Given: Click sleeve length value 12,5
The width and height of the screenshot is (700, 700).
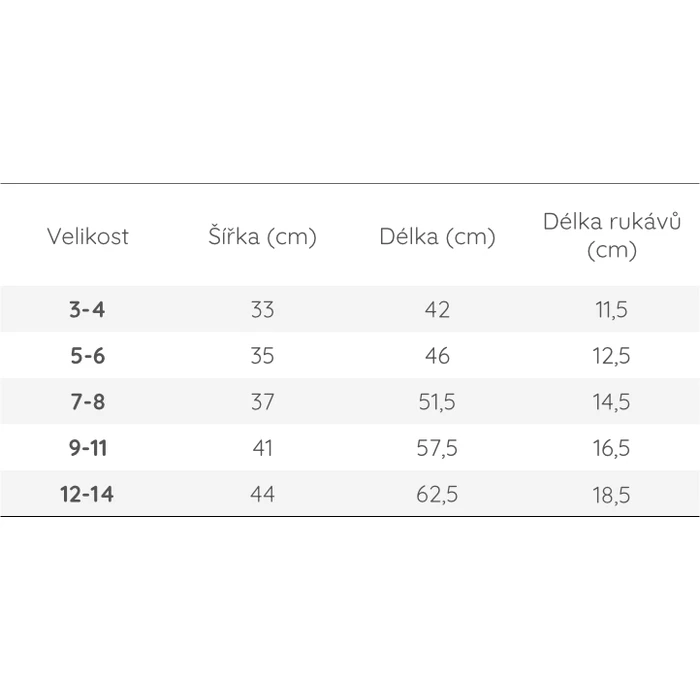Looking at the screenshot, I should tap(611, 355).
